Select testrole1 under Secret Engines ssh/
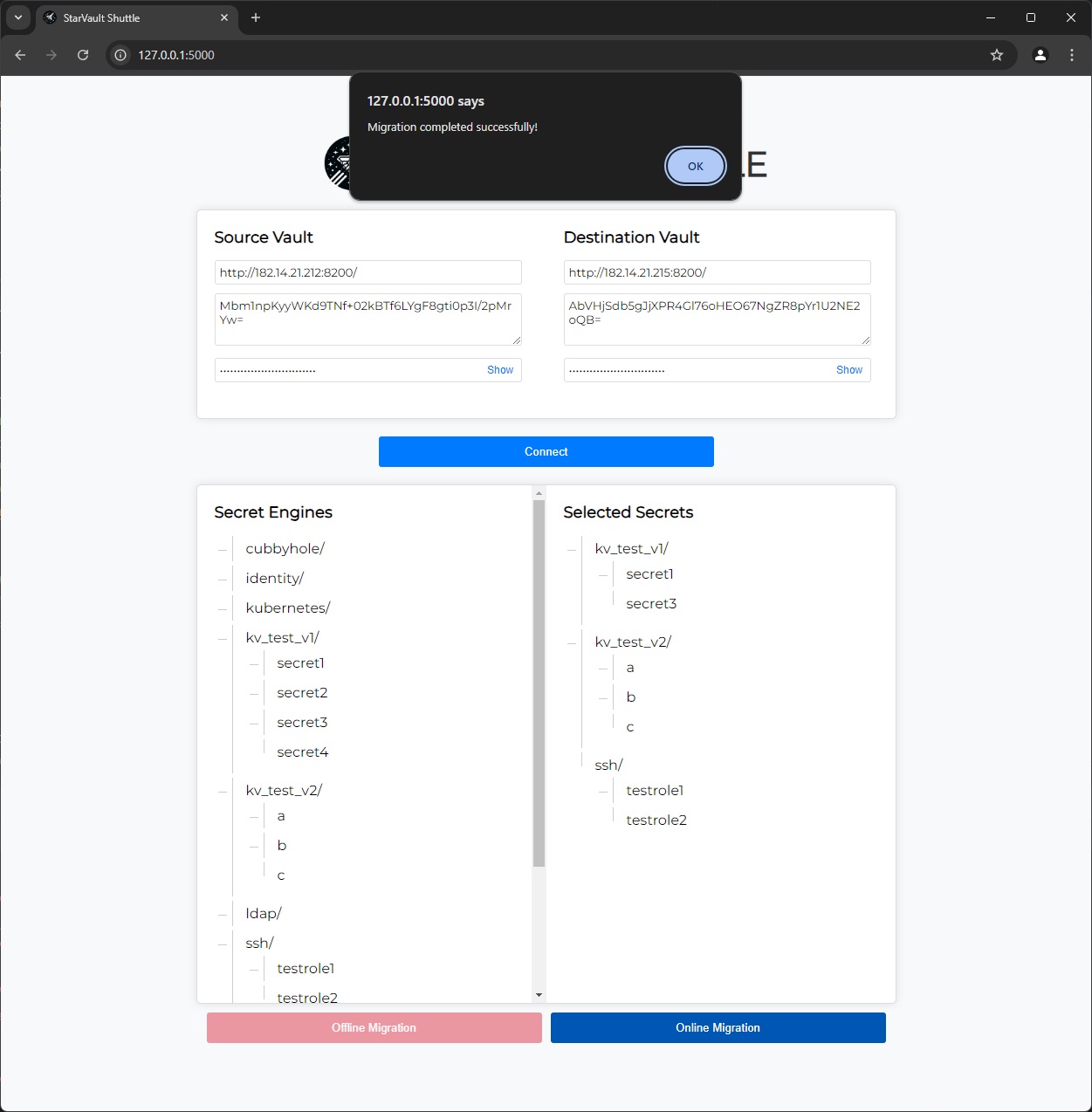The height and width of the screenshot is (1112, 1092). (306, 969)
